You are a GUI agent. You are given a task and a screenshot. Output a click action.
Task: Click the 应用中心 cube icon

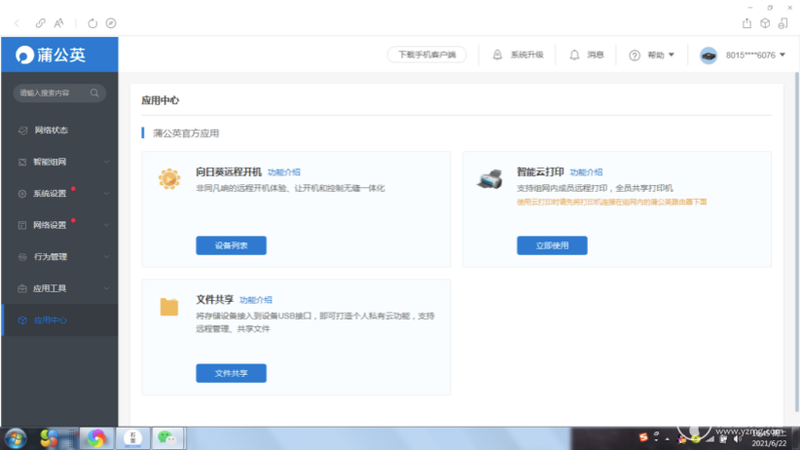click(22, 320)
